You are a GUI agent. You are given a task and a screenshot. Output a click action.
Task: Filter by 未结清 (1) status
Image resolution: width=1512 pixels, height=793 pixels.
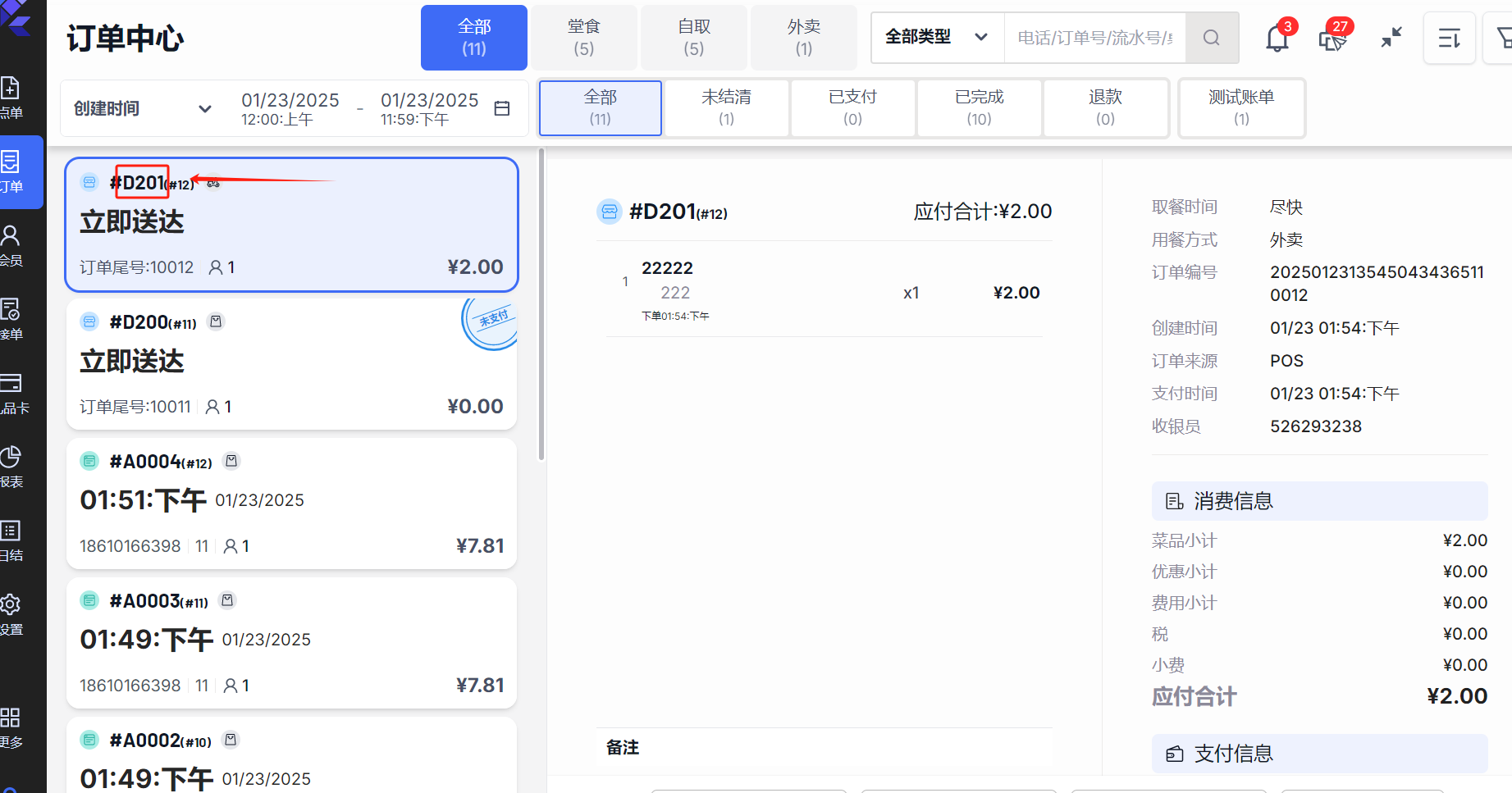pyautogui.click(x=727, y=107)
